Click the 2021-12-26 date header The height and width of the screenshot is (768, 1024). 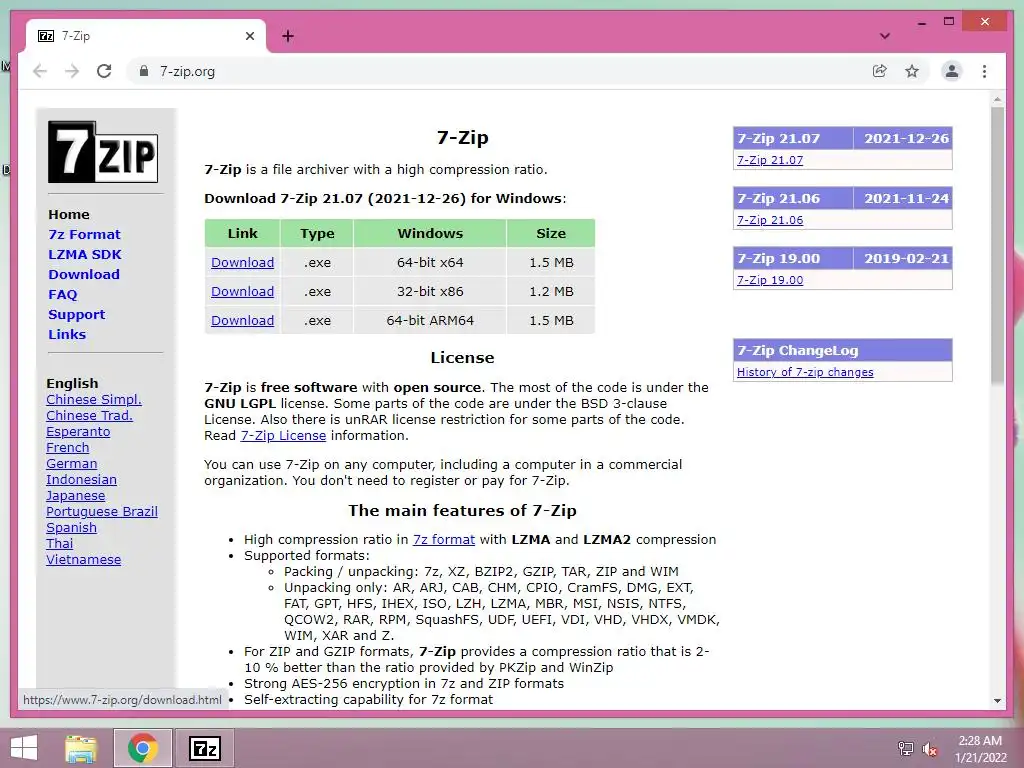click(903, 138)
